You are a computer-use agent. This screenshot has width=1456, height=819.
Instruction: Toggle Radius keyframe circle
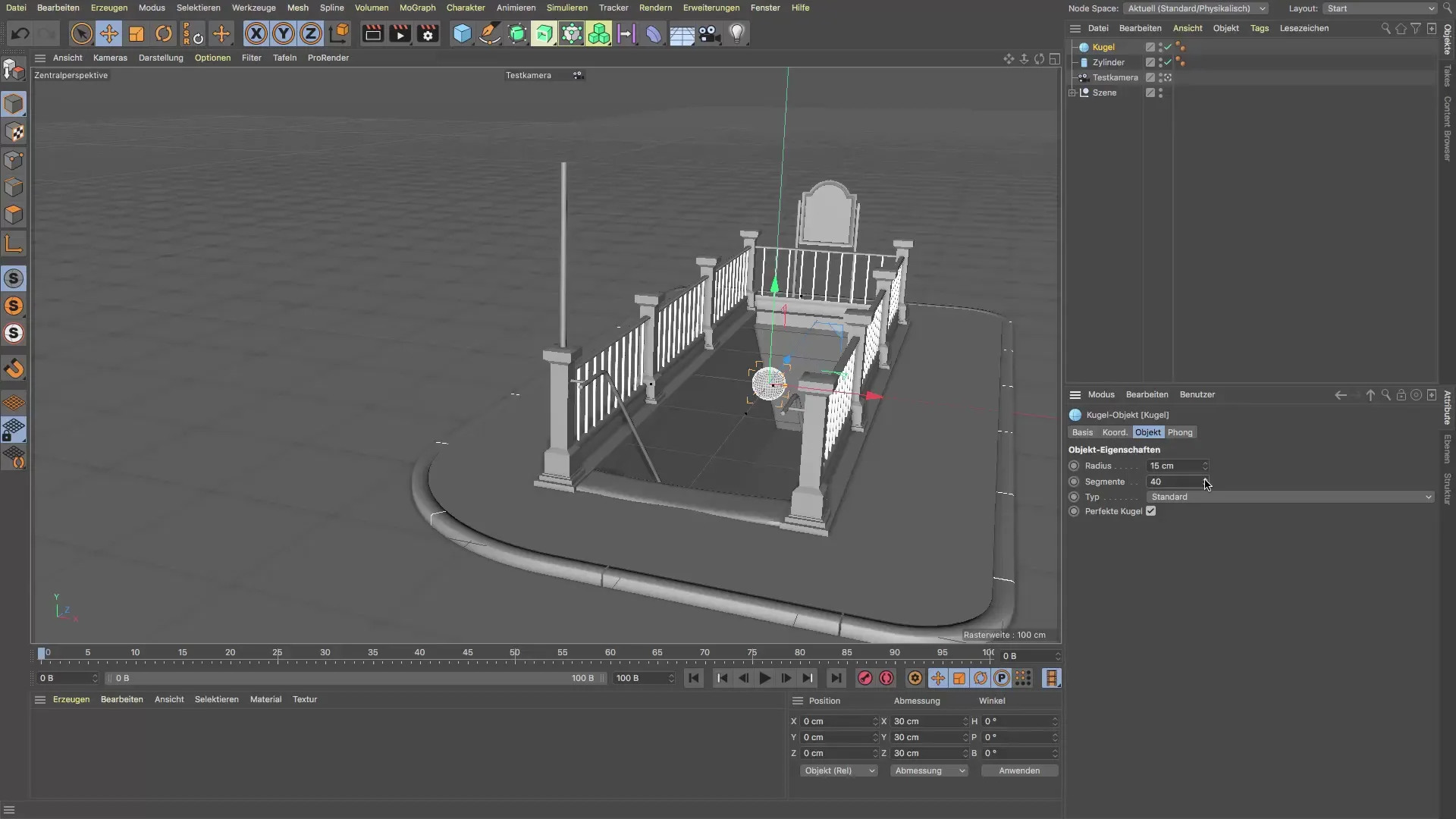pyautogui.click(x=1074, y=466)
